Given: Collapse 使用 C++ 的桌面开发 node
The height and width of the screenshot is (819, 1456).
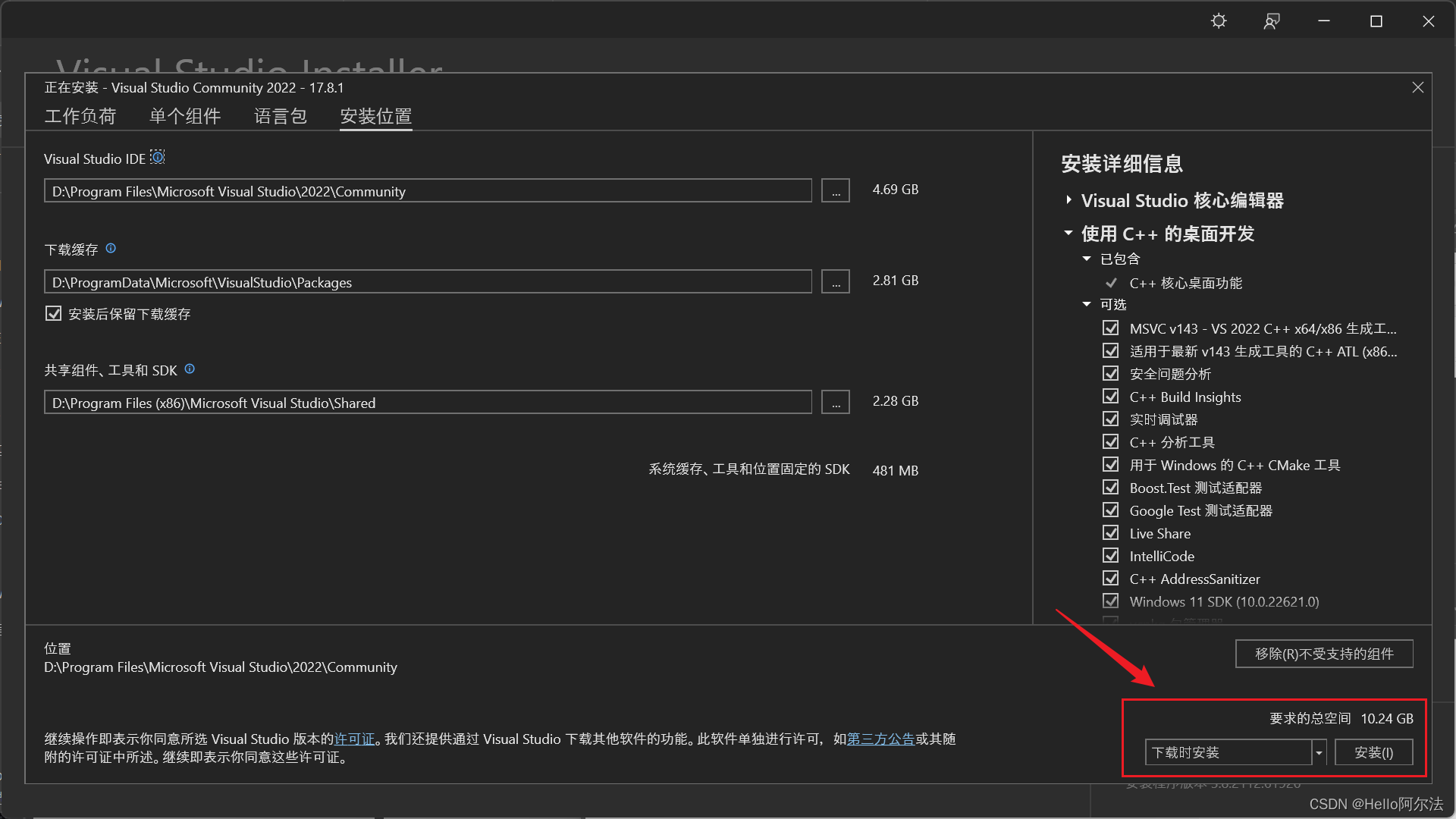Looking at the screenshot, I should pos(1068,233).
